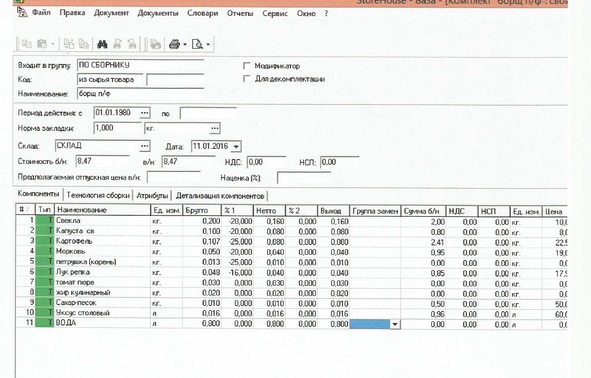Click the greyed icon left of printer
Screen dimensions: 591x378
[x=155, y=44]
